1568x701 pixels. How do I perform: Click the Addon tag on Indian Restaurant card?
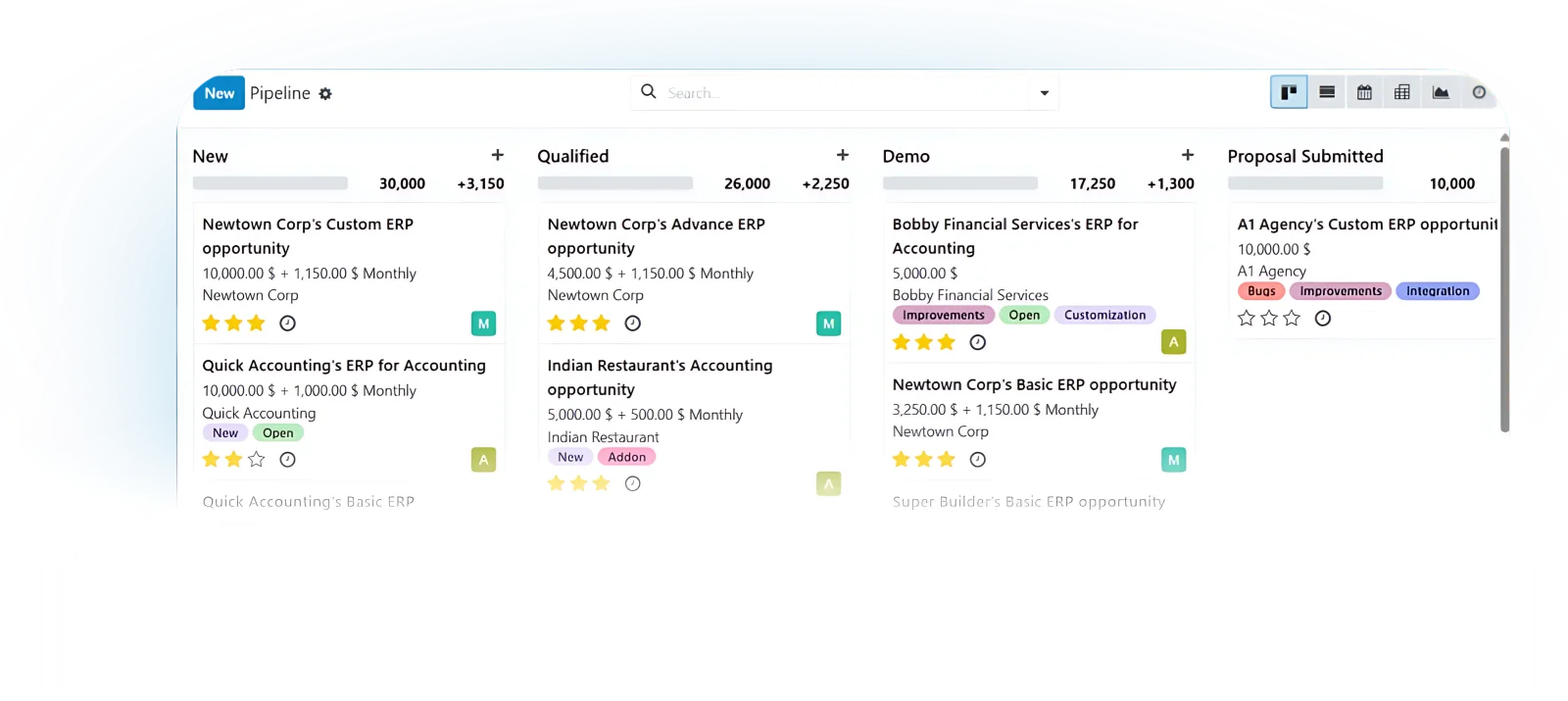pos(627,457)
